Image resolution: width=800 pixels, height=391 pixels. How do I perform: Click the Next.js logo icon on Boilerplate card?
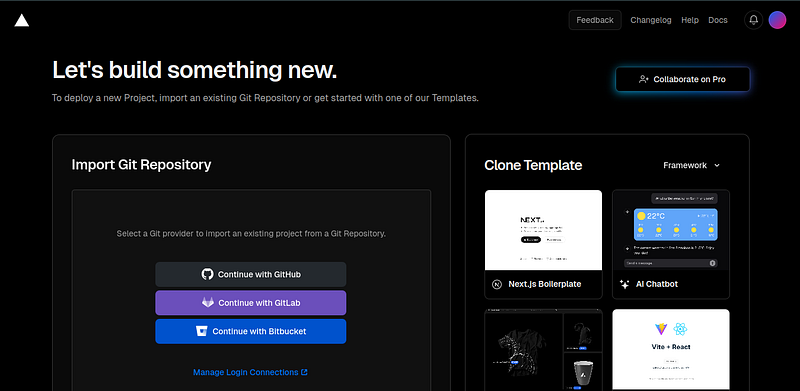point(497,284)
